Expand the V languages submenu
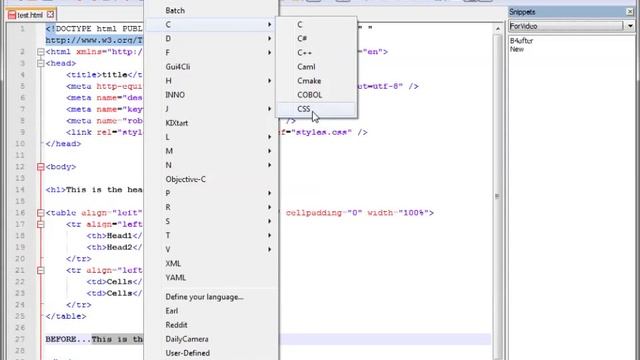Viewport: 640px width, 360px height. tap(211, 249)
